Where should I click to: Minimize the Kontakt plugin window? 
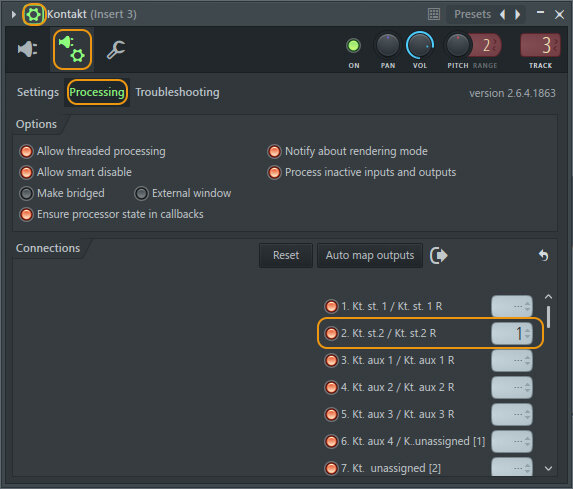pos(540,13)
